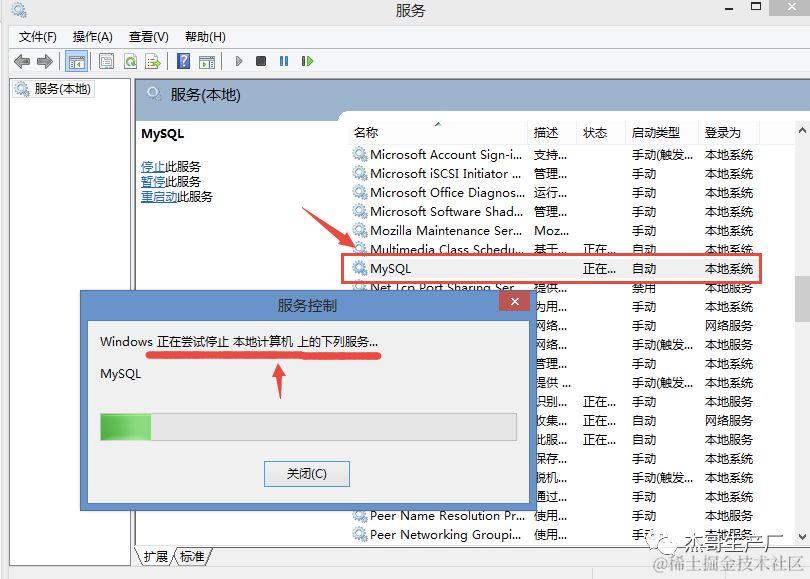This screenshot has width=810, height=579.
Task: Click the 服务(本地) header in the right pane
Action: (x=206, y=95)
